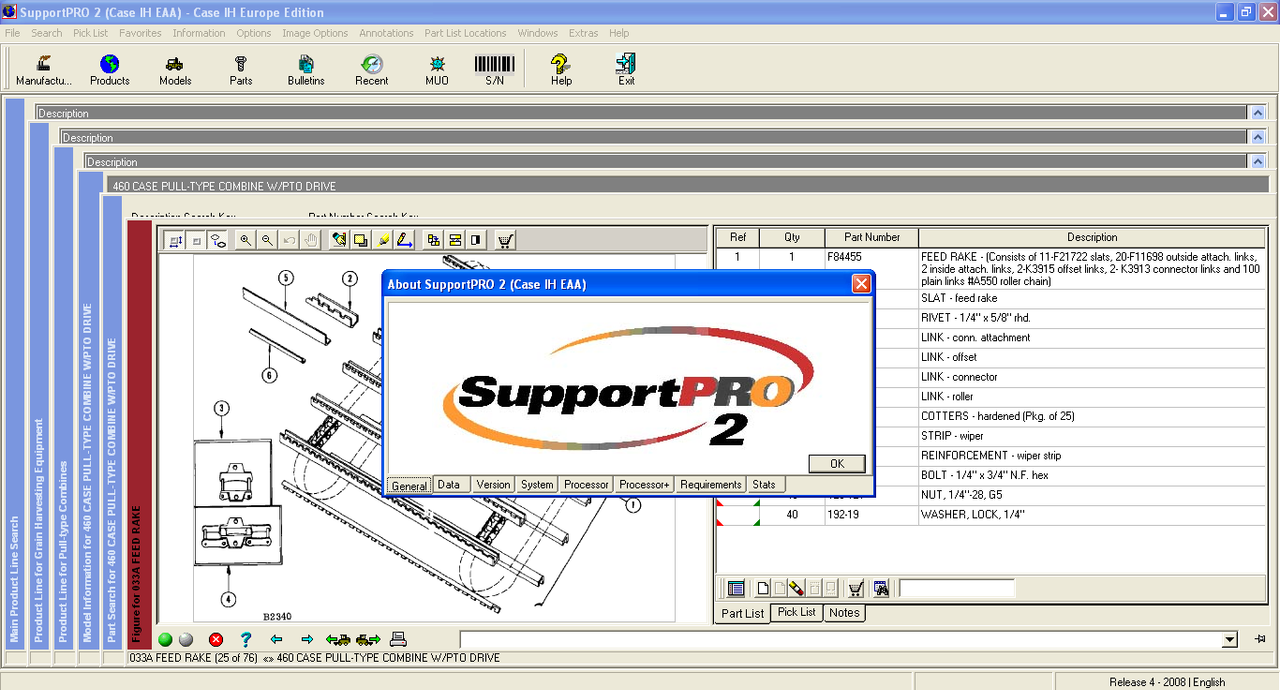Open the bottom combo box dropdown arrow
The image size is (1280, 690).
pos(1230,639)
